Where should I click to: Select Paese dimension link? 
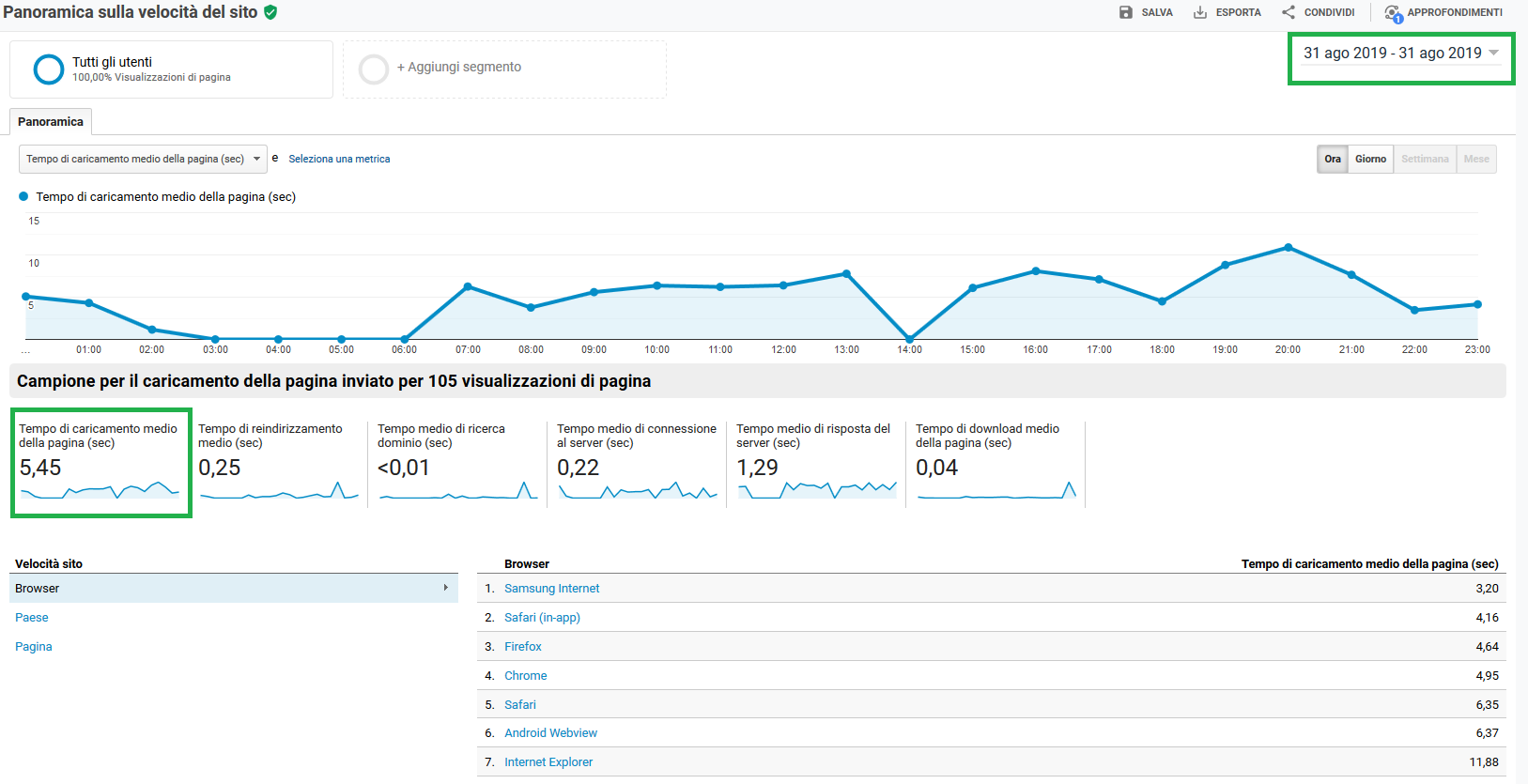pyautogui.click(x=32, y=617)
